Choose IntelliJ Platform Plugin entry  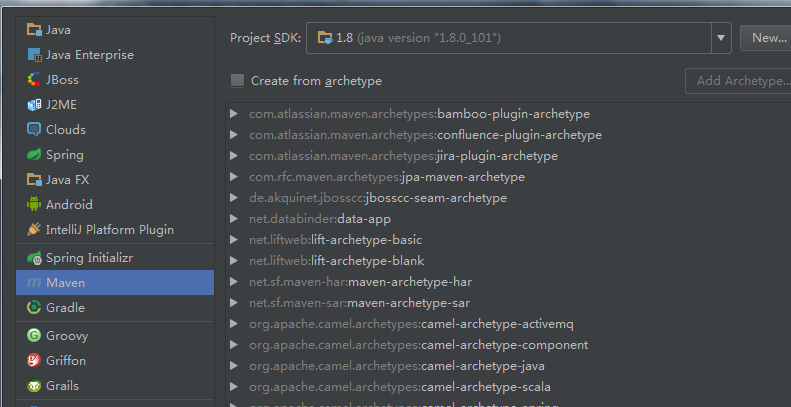point(115,229)
